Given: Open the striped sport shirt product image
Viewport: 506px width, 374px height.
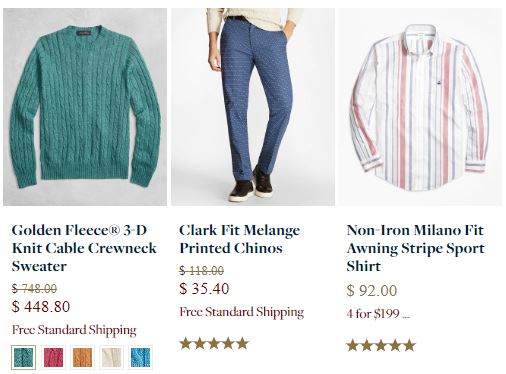Looking at the screenshot, I should coord(420,107).
